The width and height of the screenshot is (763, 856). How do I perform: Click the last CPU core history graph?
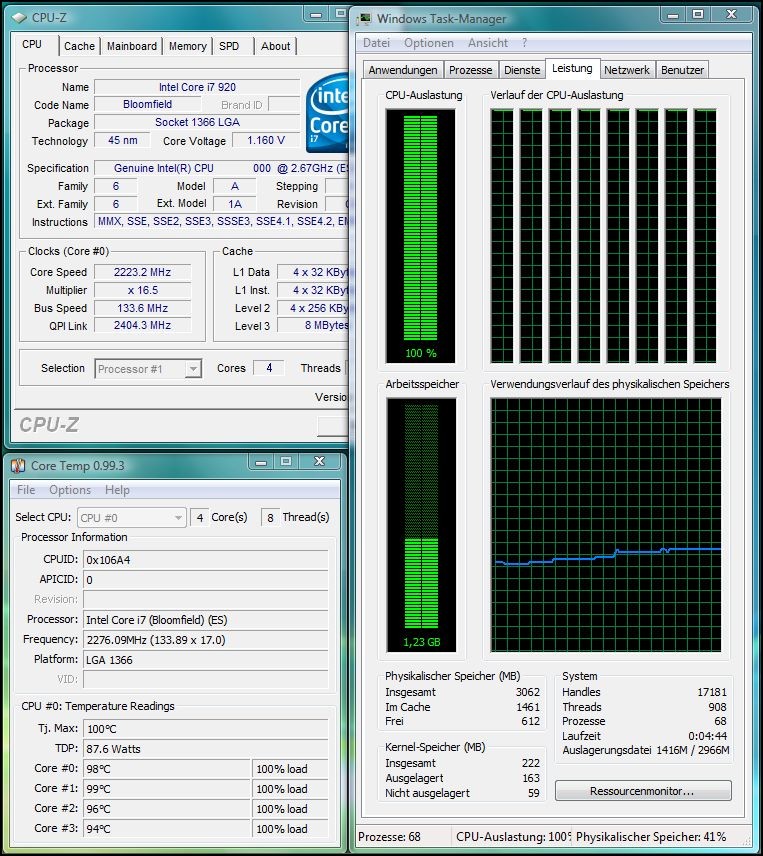tap(705, 235)
